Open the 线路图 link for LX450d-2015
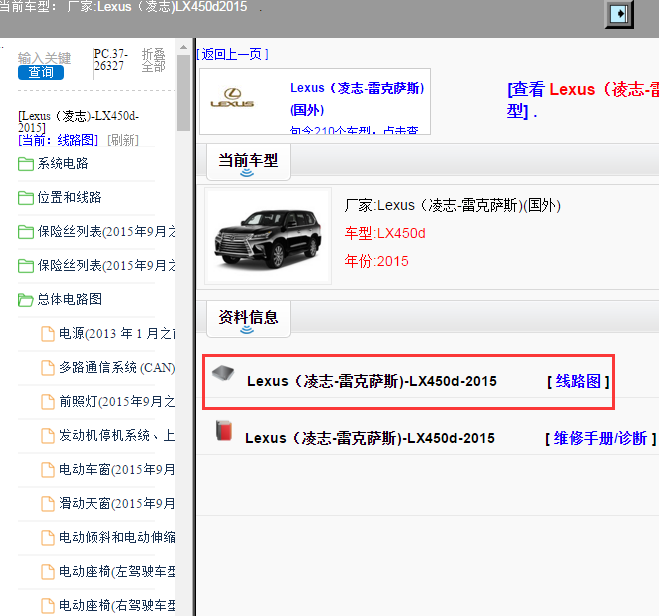659x616 pixels. (578, 382)
